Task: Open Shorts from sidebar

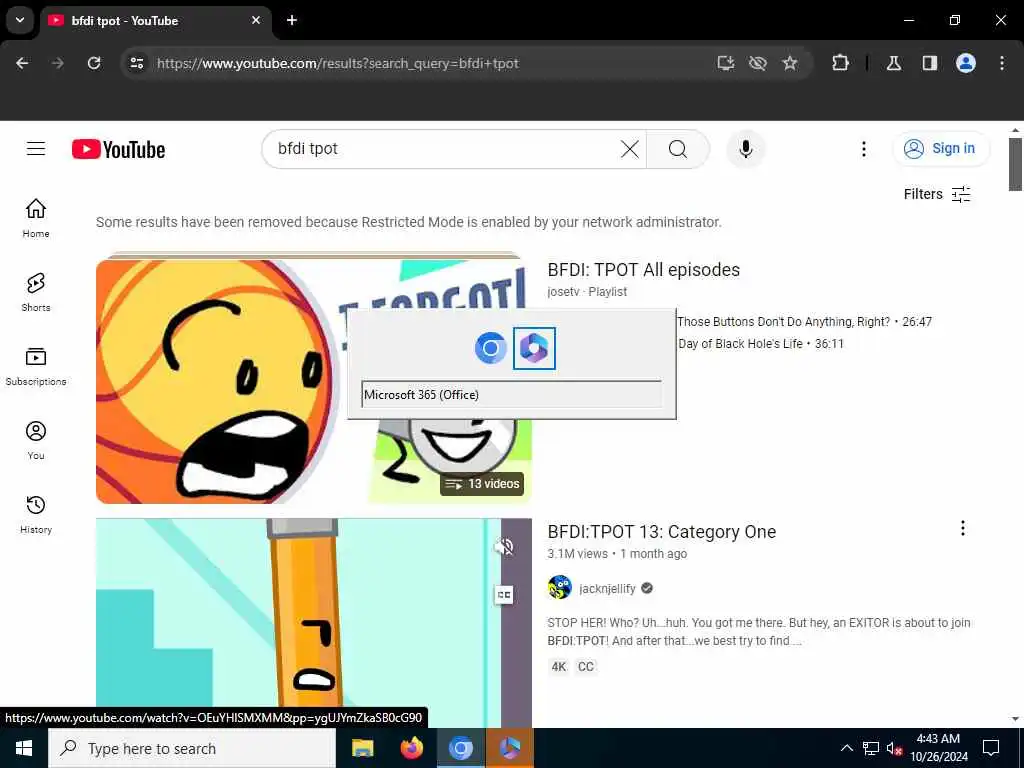Action: point(36,292)
